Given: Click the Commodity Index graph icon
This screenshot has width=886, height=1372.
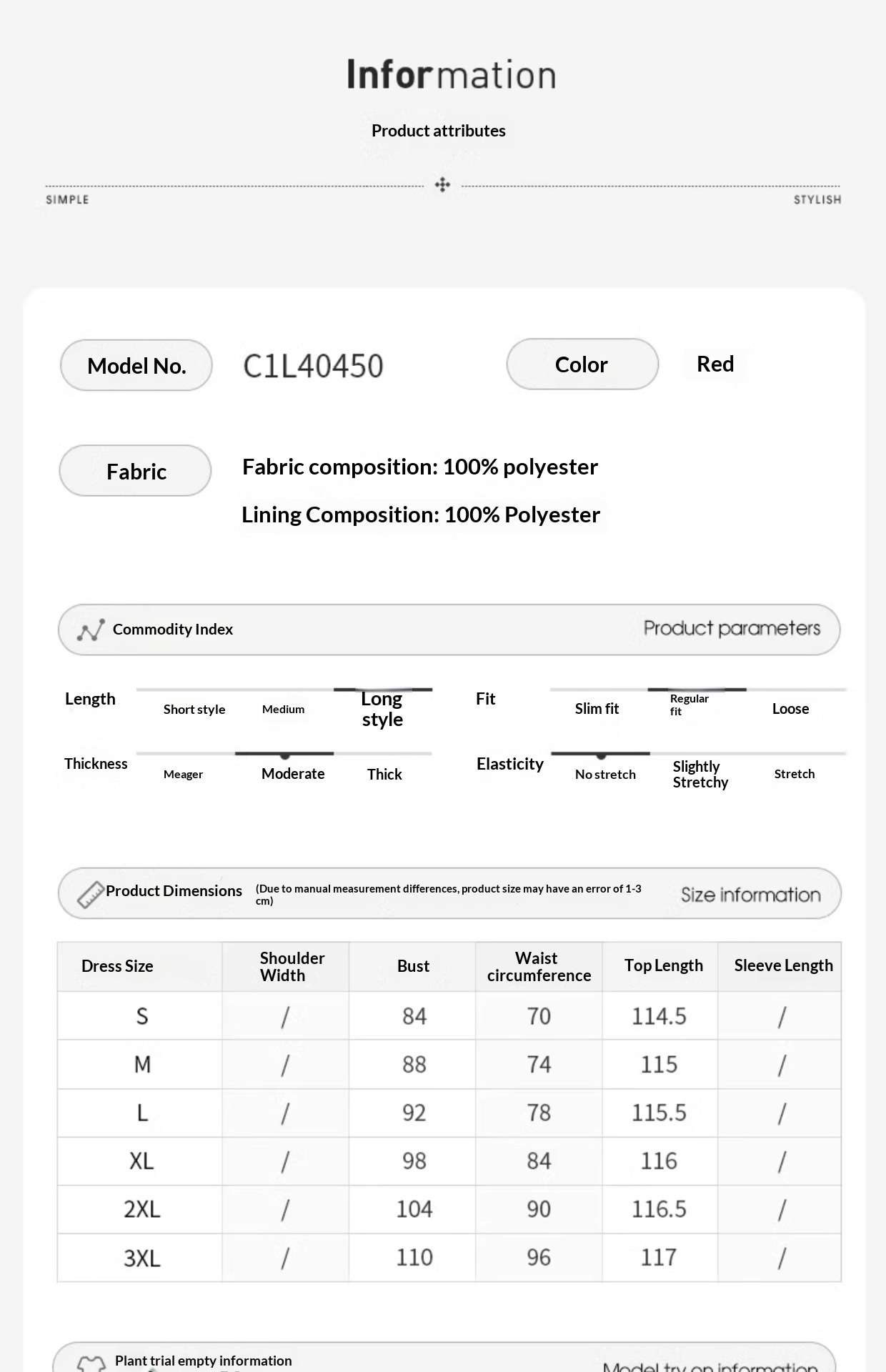Looking at the screenshot, I should [91, 630].
